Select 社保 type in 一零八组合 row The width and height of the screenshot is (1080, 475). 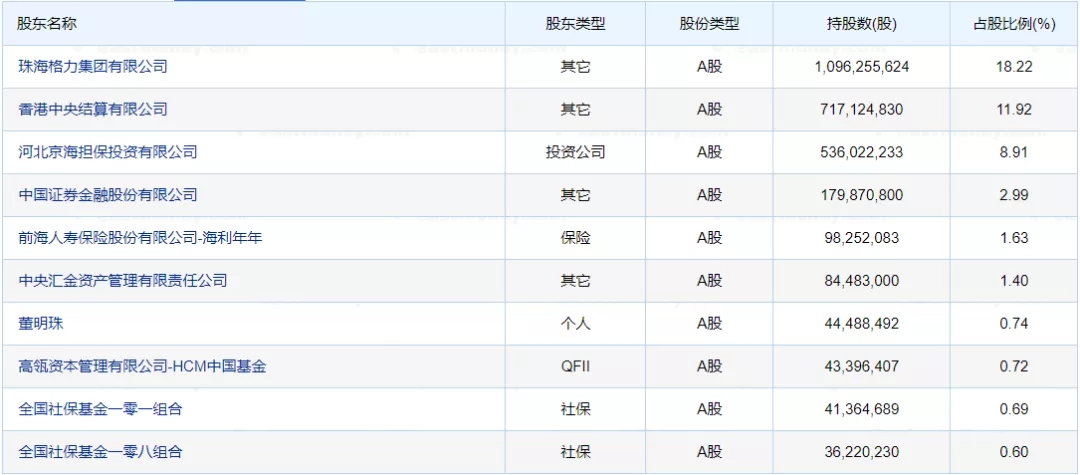(x=575, y=452)
